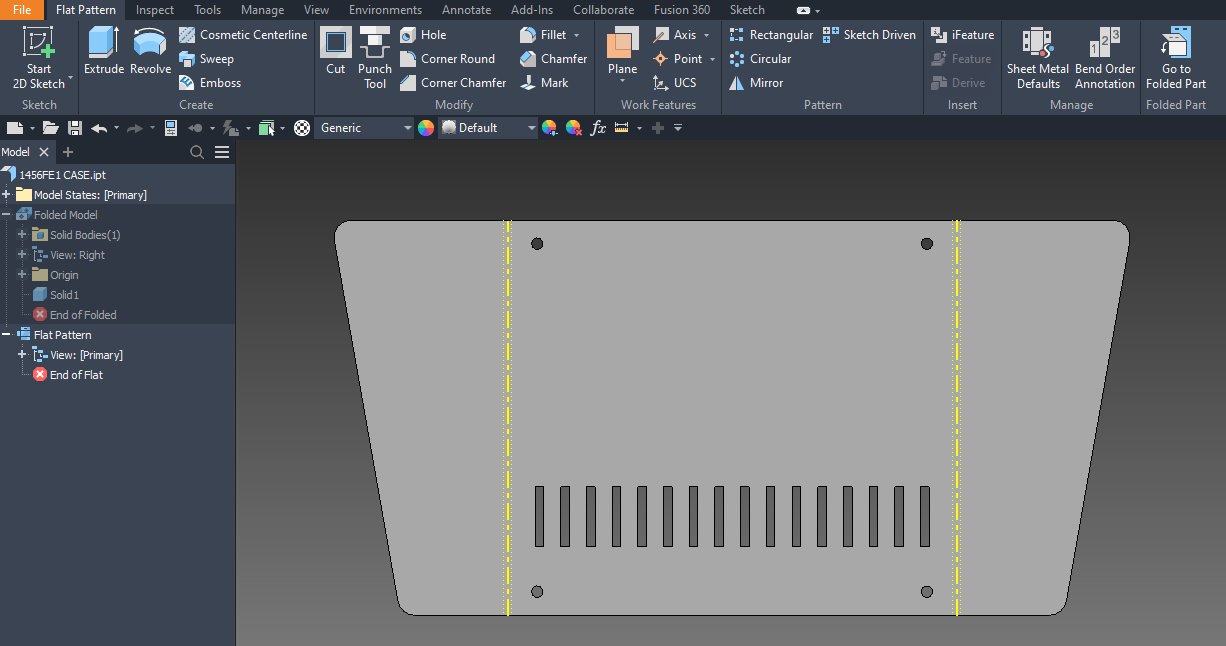The image size is (1226, 646).
Task: Start the Measure tool
Action: (620, 127)
